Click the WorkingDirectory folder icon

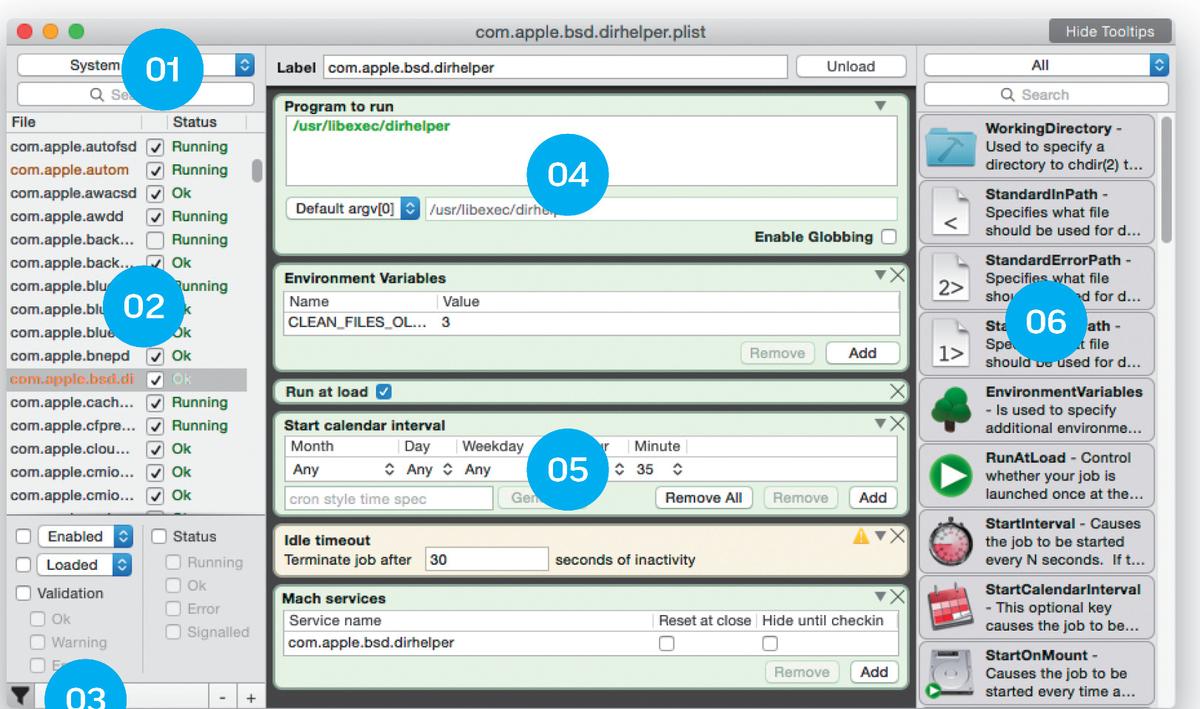950,146
